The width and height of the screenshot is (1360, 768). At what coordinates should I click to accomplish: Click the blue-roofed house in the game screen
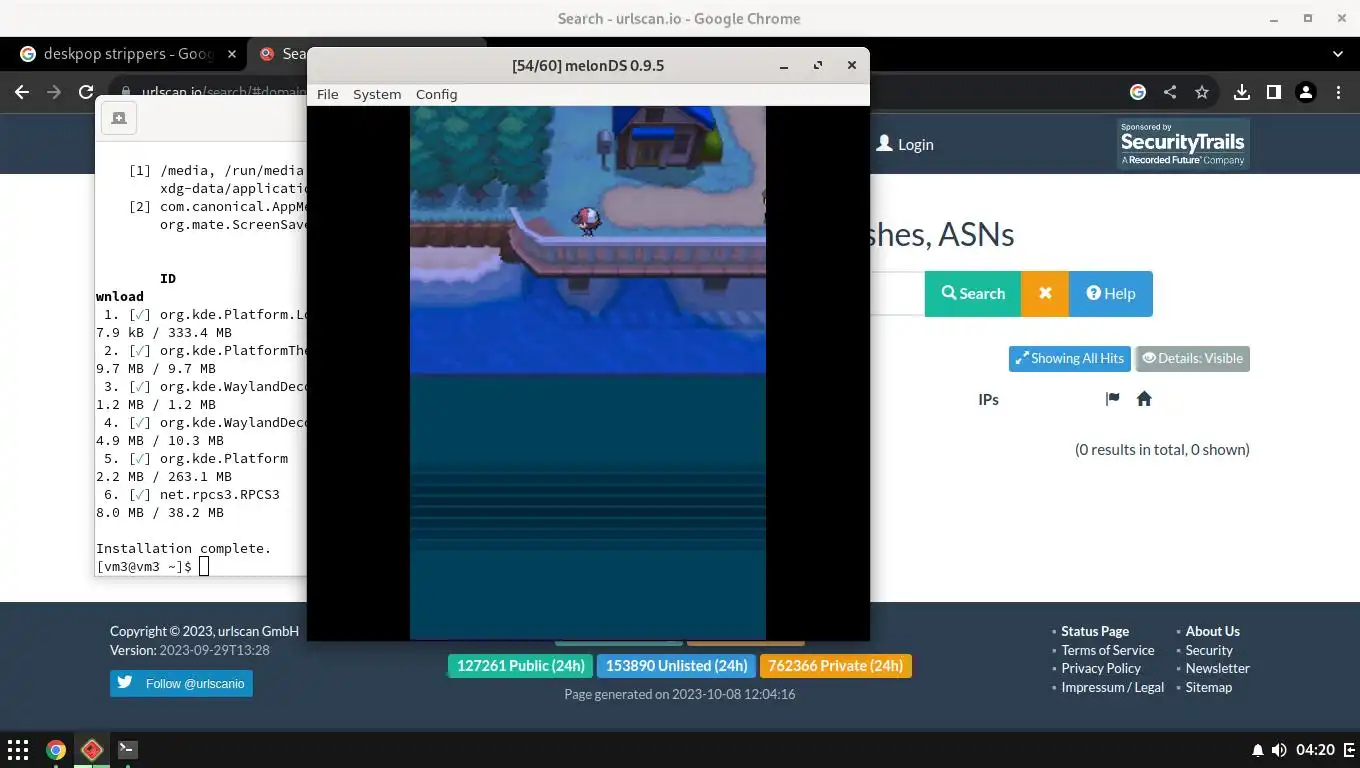(667, 136)
